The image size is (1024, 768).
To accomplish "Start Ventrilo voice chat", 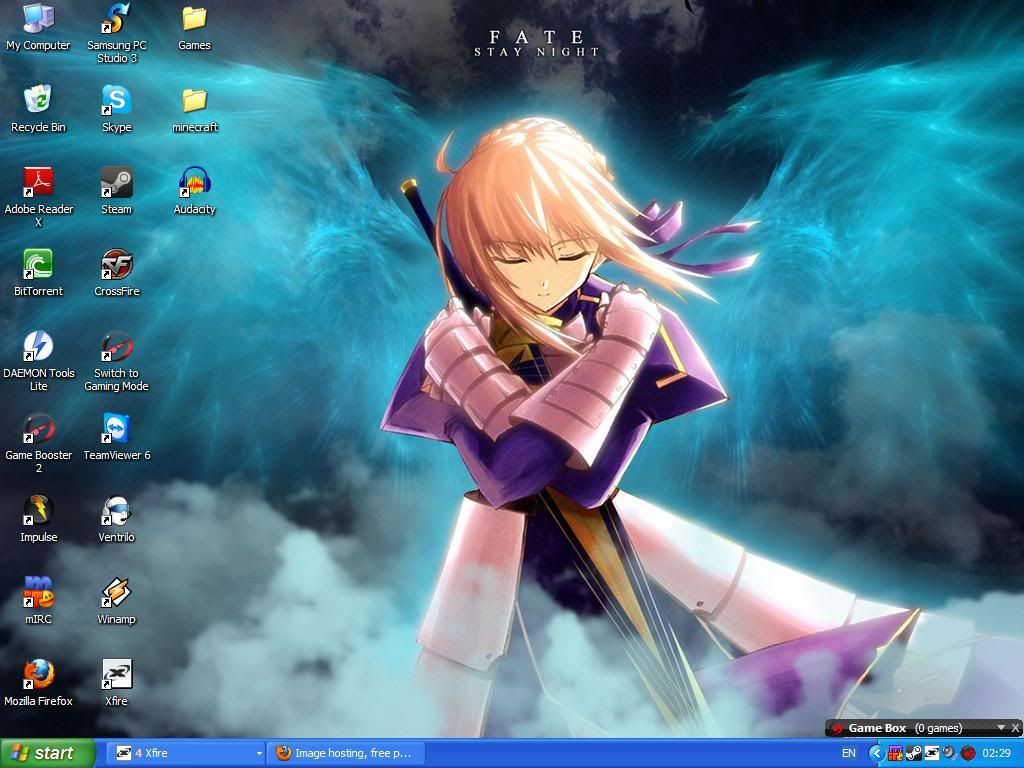I will pyautogui.click(x=117, y=512).
